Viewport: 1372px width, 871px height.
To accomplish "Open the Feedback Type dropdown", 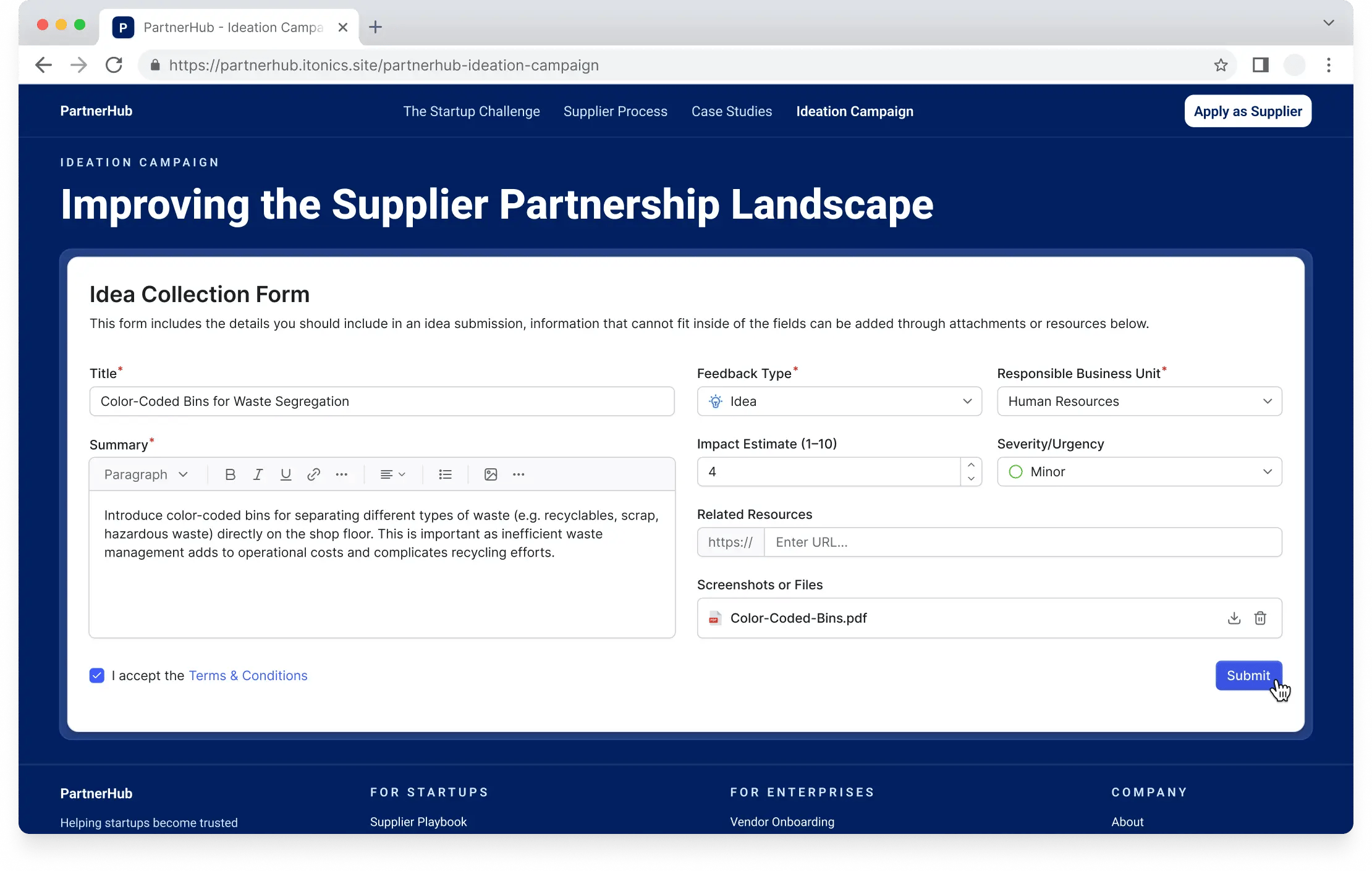I will click(839, 402).
